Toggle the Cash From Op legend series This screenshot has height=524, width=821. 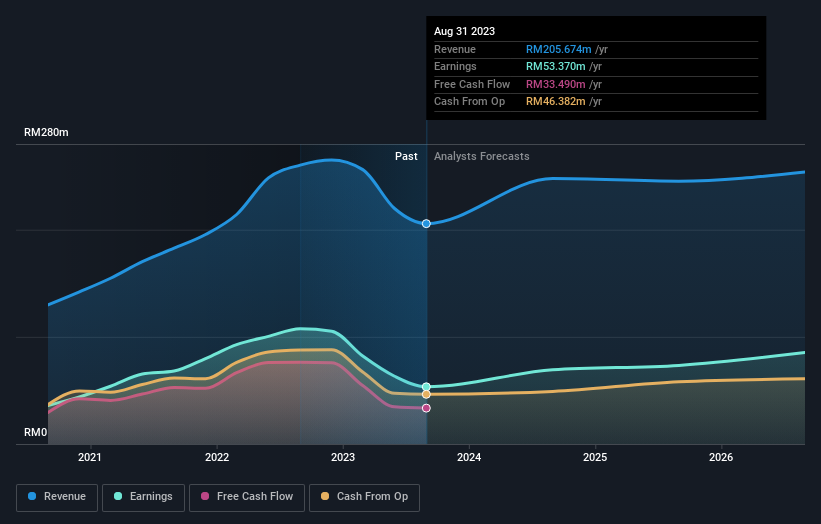(364, 497)
